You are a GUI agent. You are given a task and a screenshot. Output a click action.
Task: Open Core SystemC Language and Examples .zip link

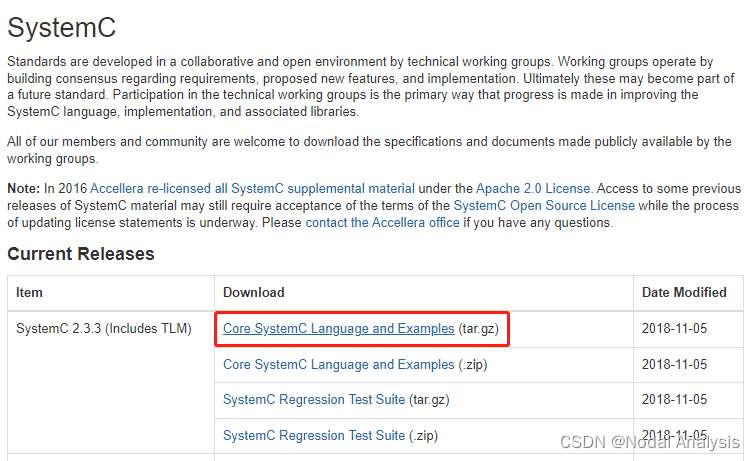[338, 365]
